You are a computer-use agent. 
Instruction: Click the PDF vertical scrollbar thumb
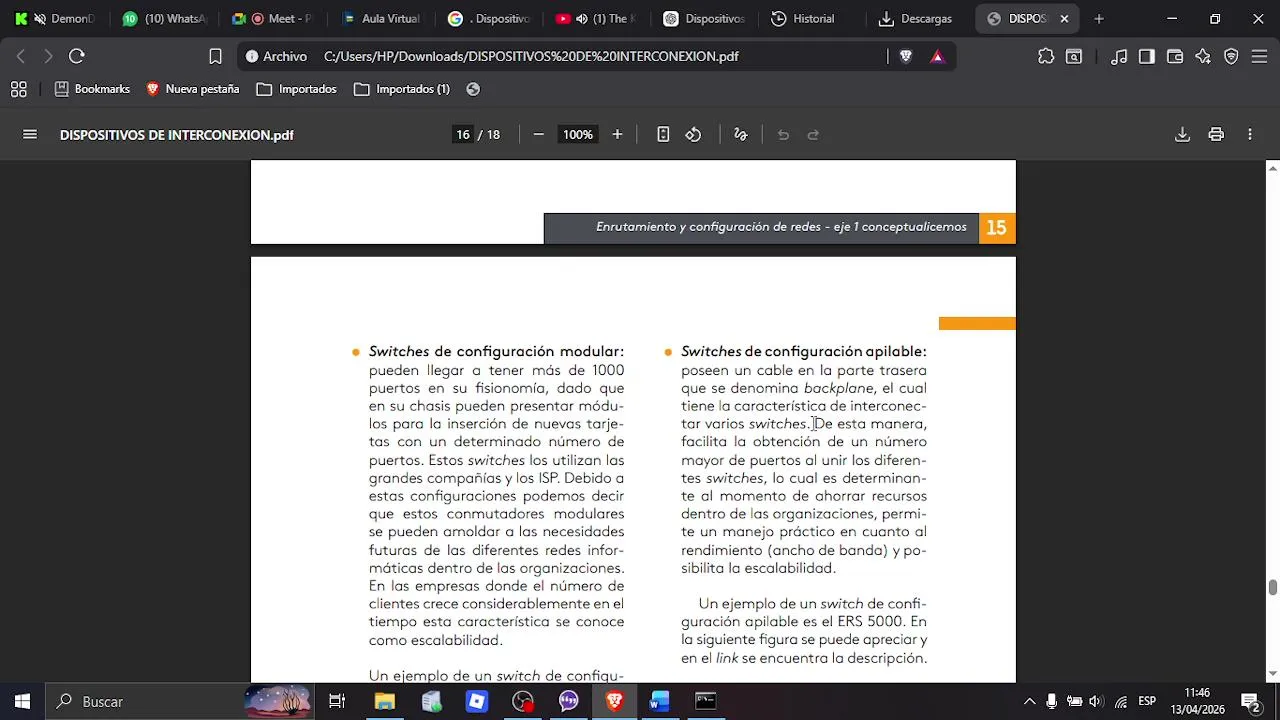(x=1273, y=587)
